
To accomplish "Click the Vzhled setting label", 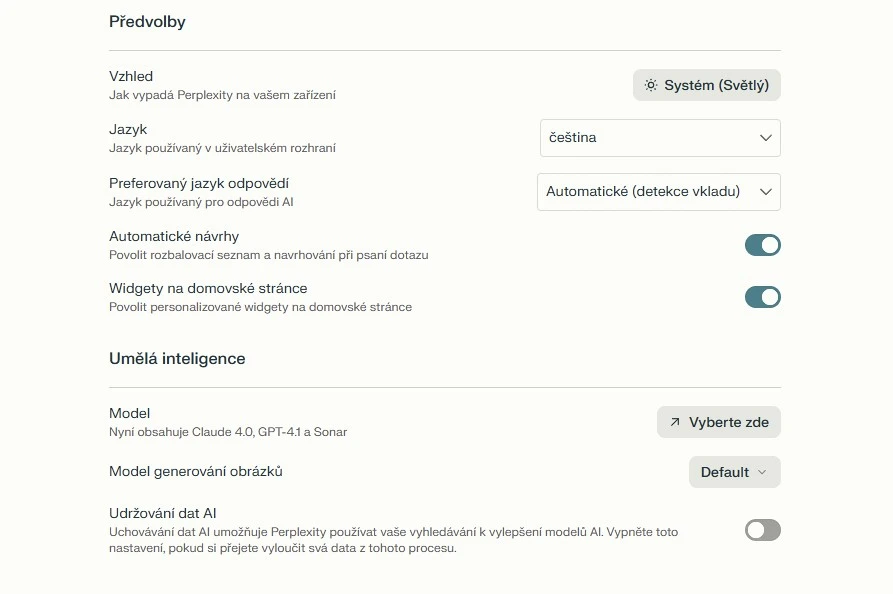I will (x=131, y=76).
